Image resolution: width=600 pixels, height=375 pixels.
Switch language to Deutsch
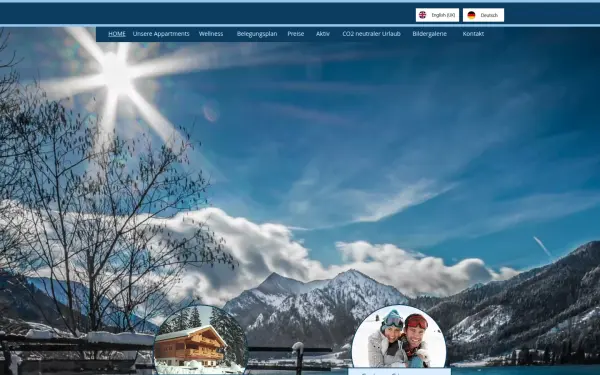pyautogui.click(x=483, y=15)
